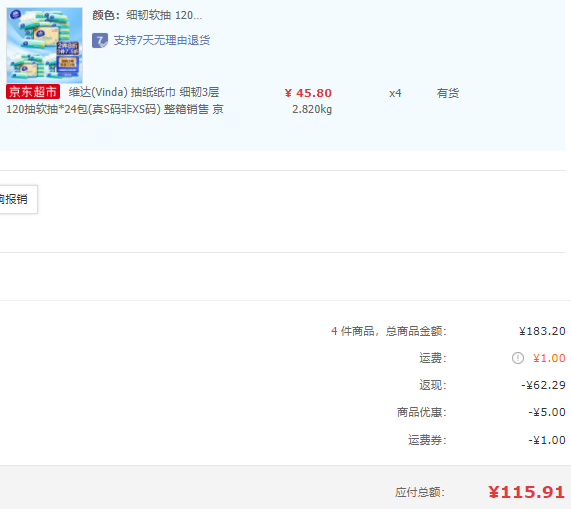
Task: Select the shipping coupon value -¥1.00
Action: (547, 440)
